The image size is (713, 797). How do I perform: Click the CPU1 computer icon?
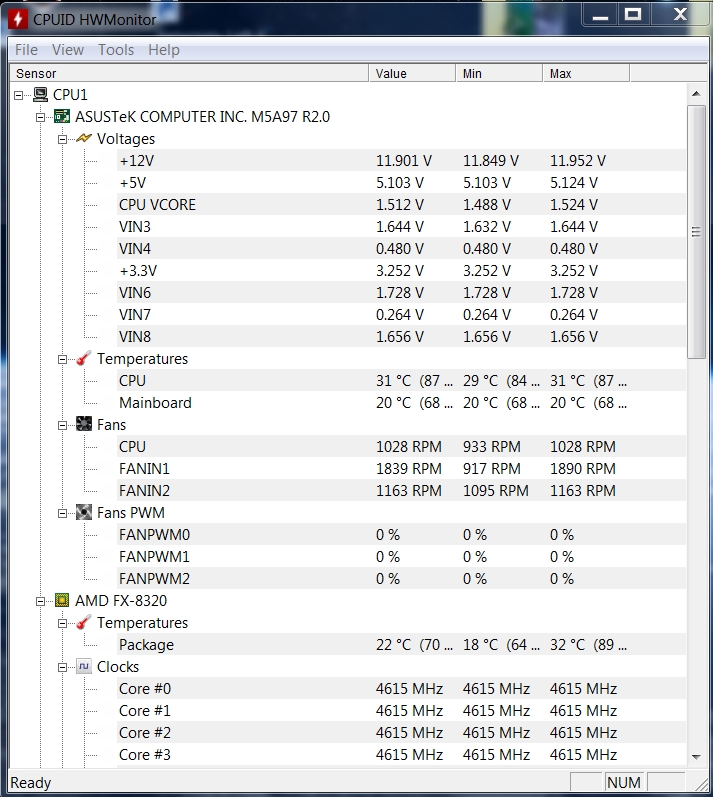tap(41, 95)
